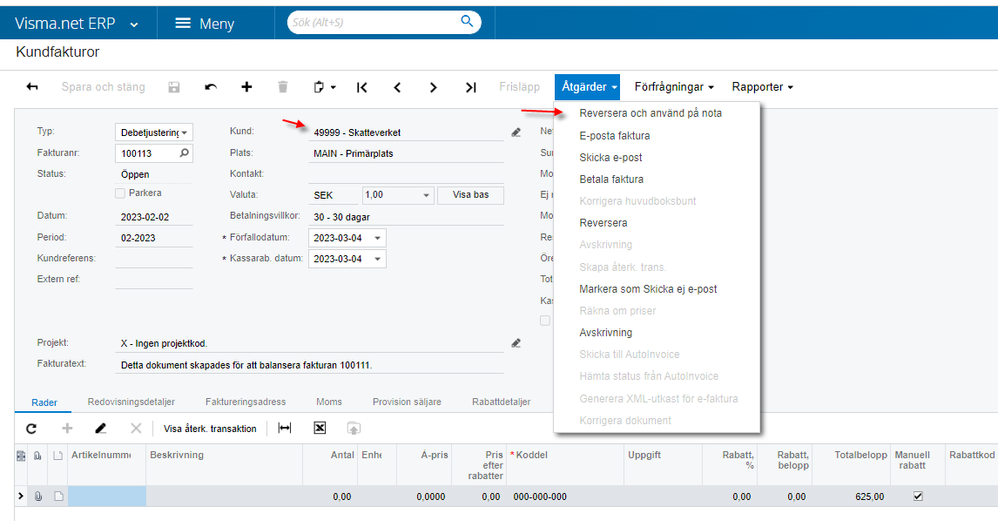Switch to Rabattdetaljer tab
Image resolution: width=998 pixels, height=521 pixels.
pyautogui.click(x=501, y=402)
